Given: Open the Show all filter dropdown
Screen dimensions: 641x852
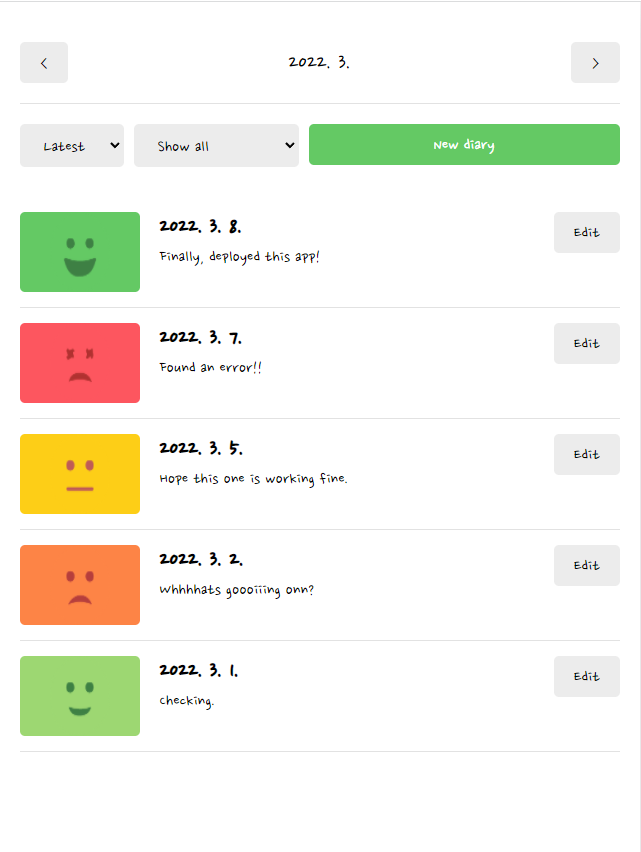Looking at the screenshot, I should pos(216,145).
